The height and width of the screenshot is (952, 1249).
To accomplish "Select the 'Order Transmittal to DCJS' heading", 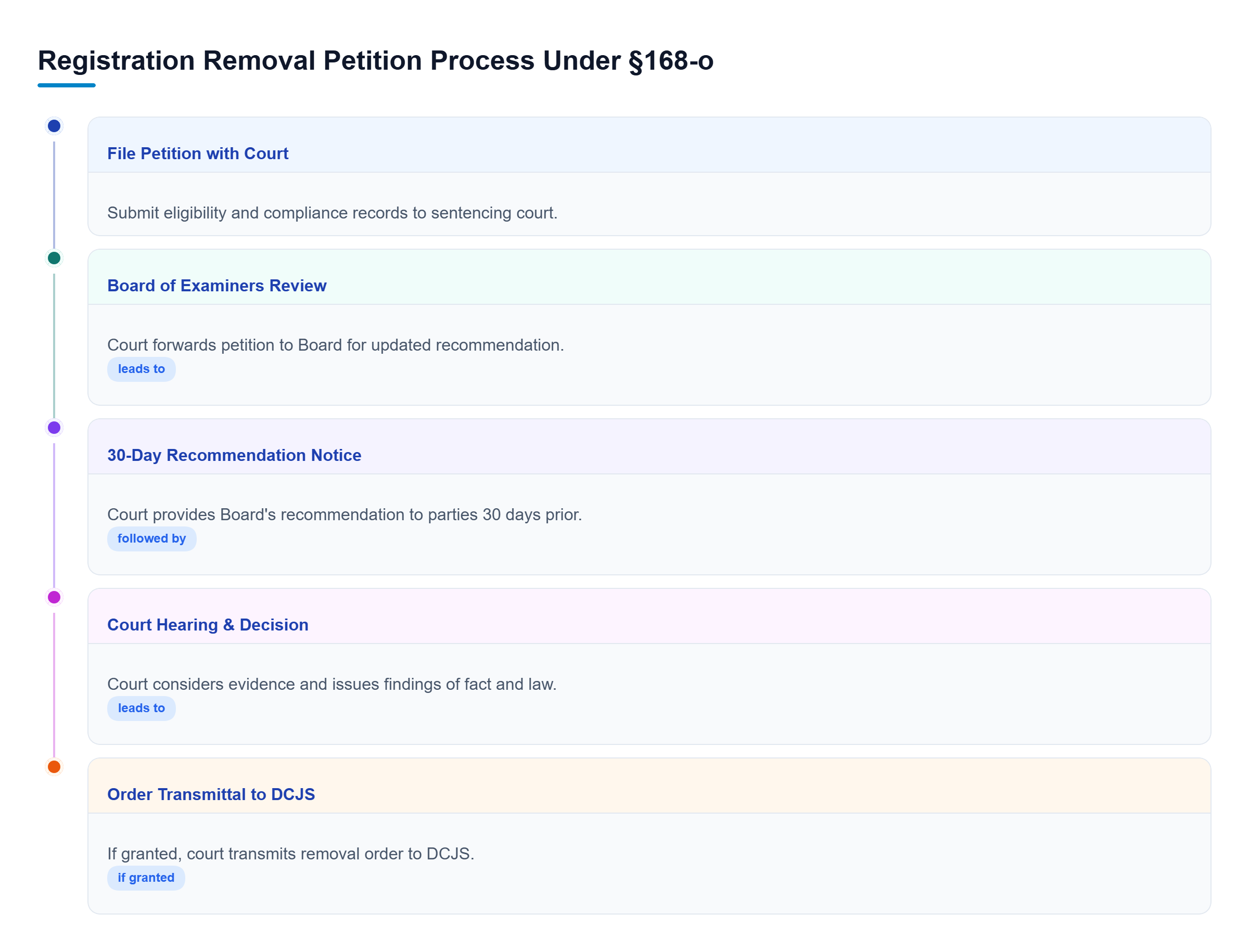I will tap(211, 794).
